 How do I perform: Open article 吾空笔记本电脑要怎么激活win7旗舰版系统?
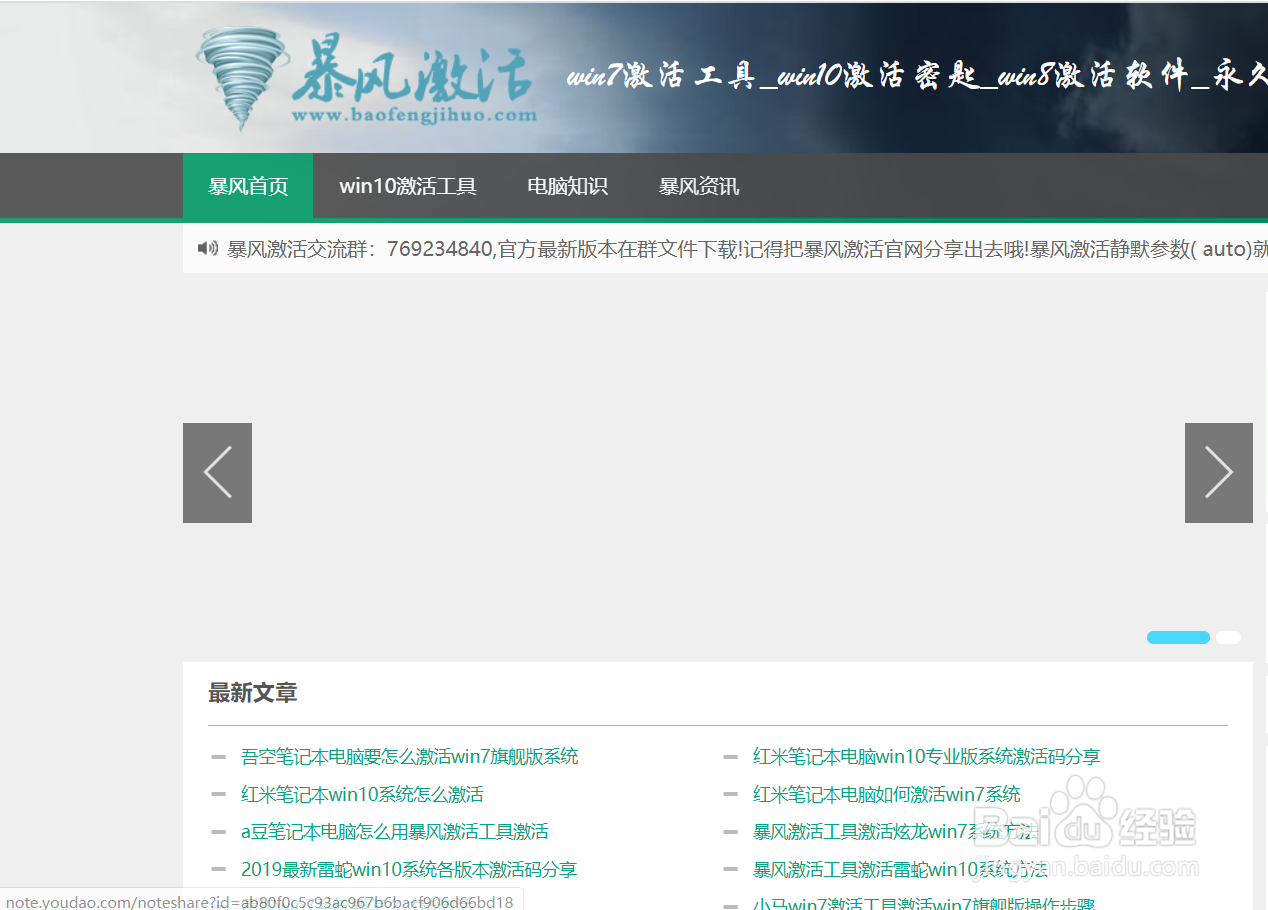[x=410, y=757]
